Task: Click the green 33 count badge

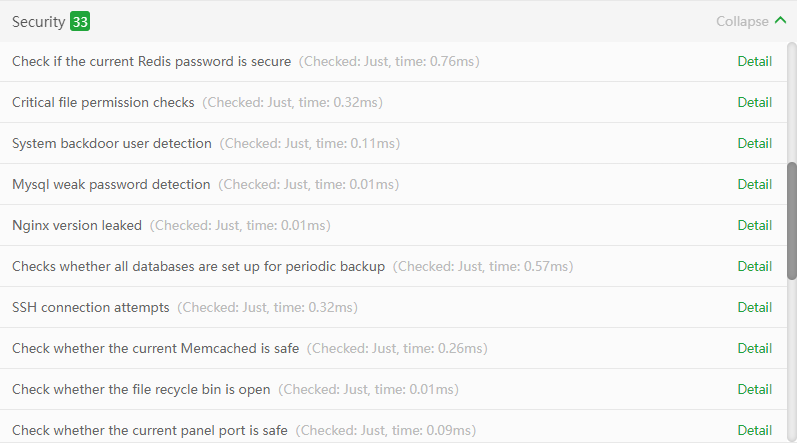Action: pos(80,21)
